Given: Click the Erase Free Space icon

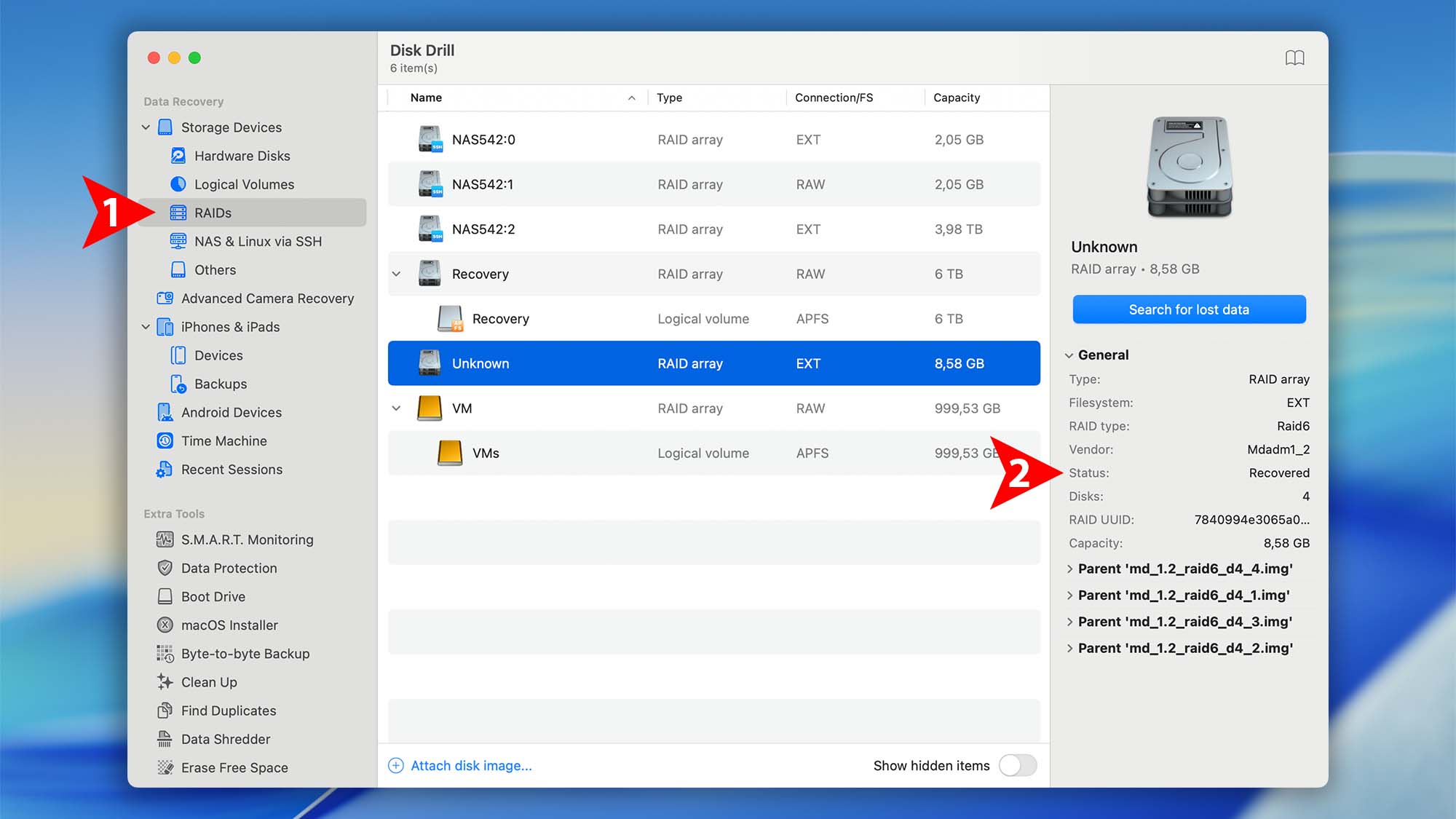Looking at the screenshot, I should 165,767.
